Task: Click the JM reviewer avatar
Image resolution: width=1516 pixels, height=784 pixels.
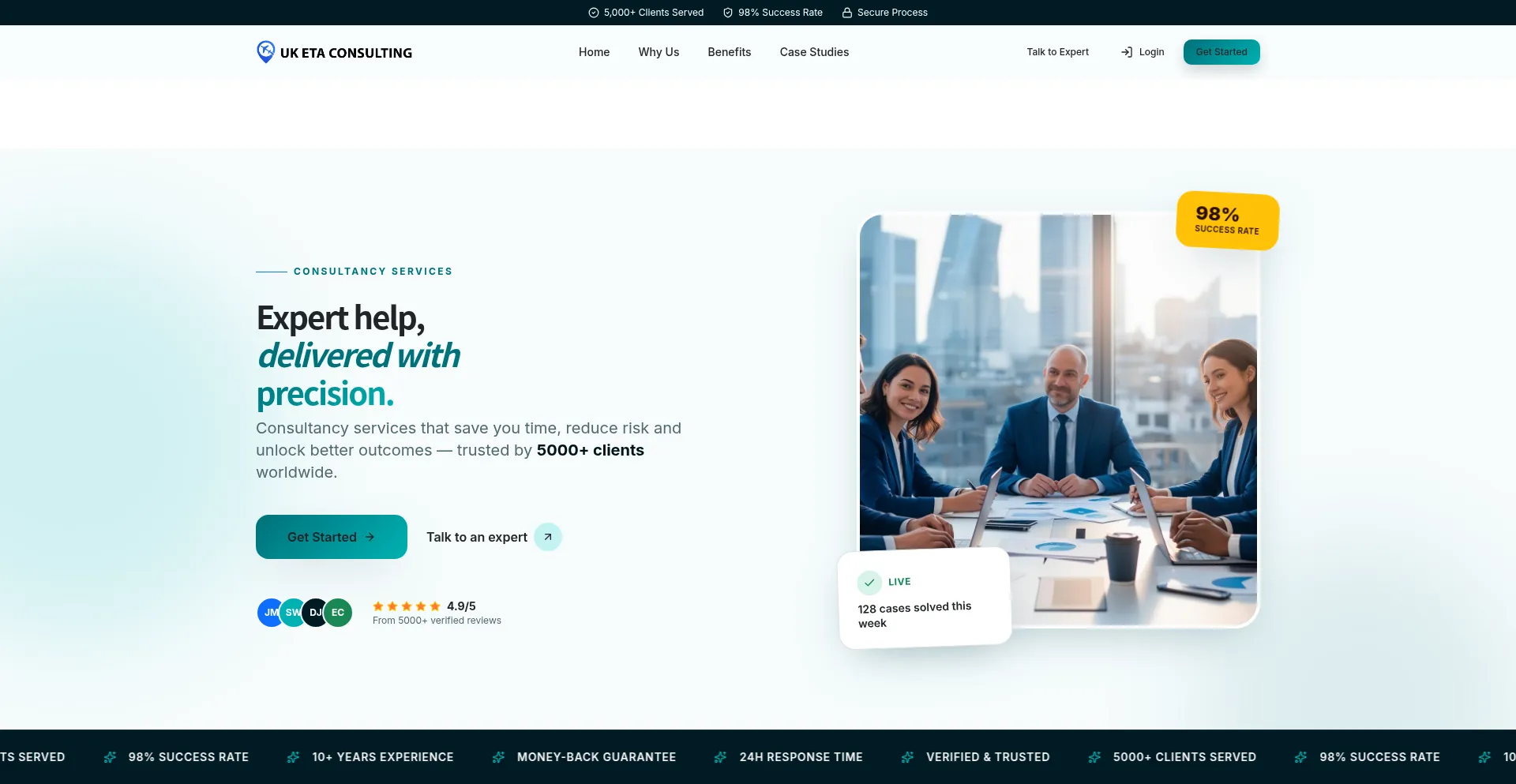Action: pyautogui.click(x=270, y=613)
